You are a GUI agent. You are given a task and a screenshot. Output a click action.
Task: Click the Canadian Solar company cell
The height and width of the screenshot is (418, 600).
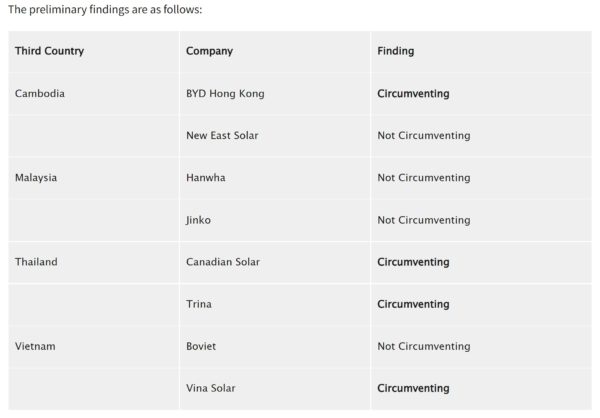[222, 262]
